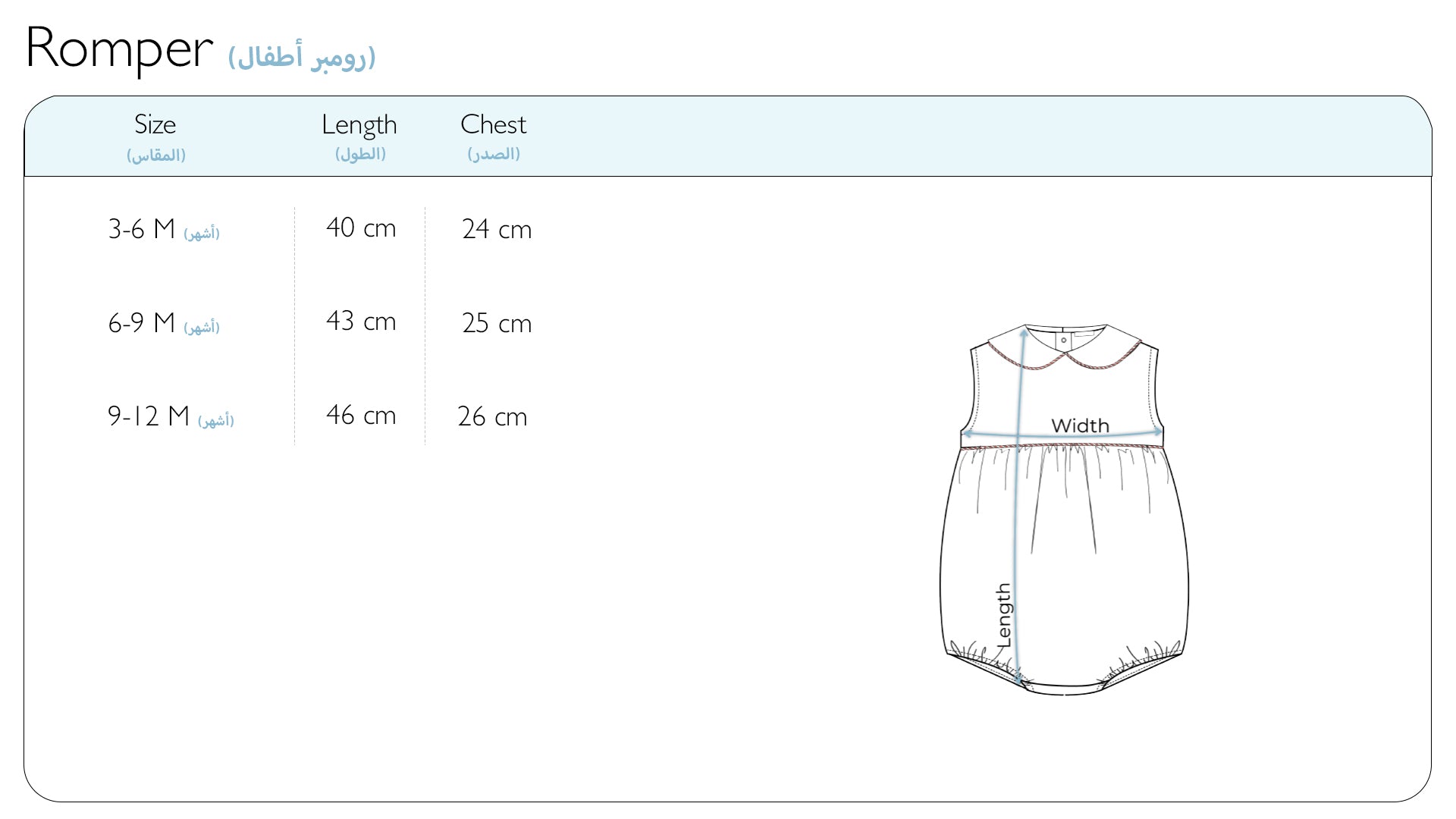Click the romper illustration
The image size is (1456, 819).
point(1064,510)
